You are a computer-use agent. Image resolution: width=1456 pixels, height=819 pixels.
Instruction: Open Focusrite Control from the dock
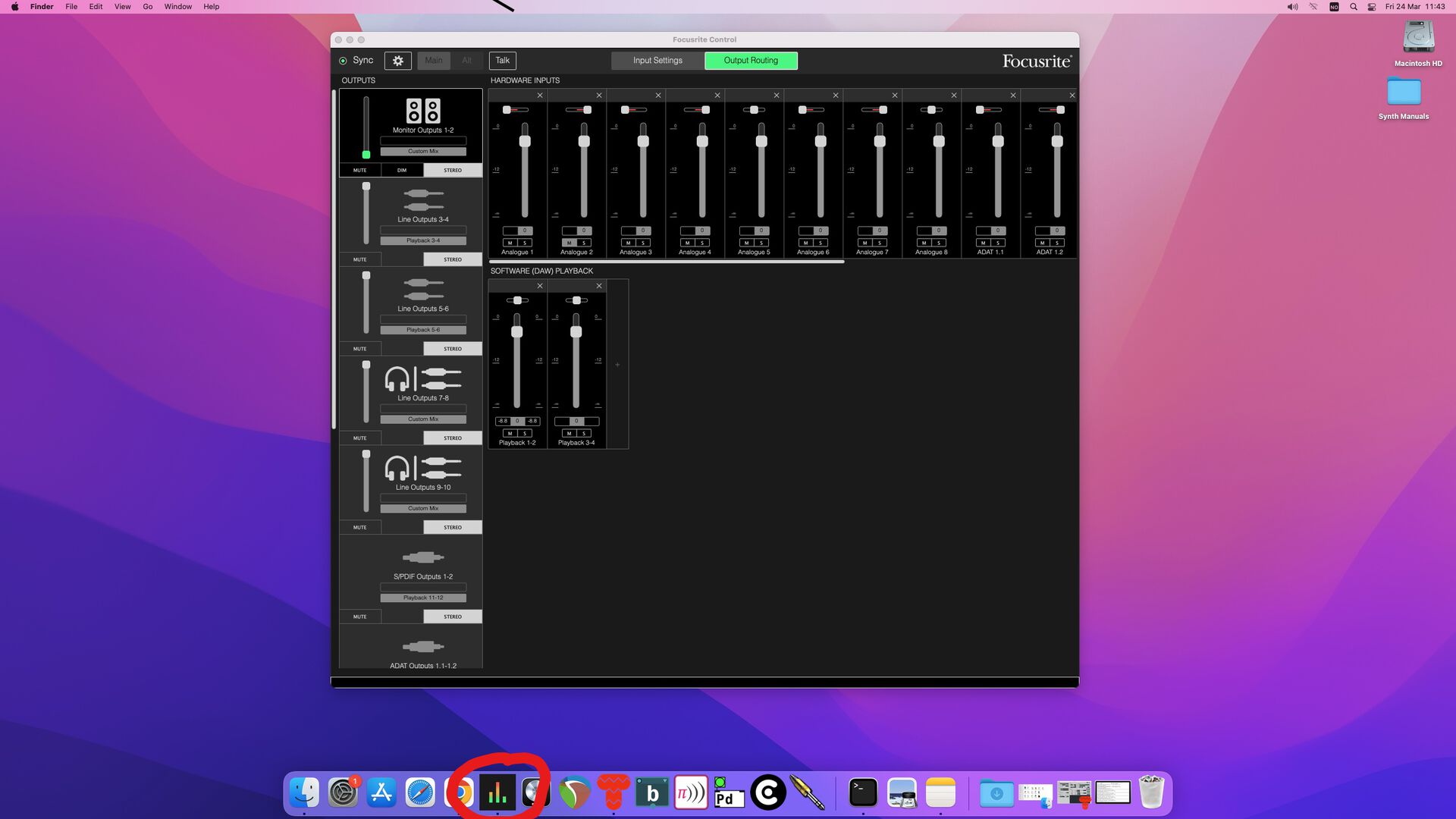[497, 793]
